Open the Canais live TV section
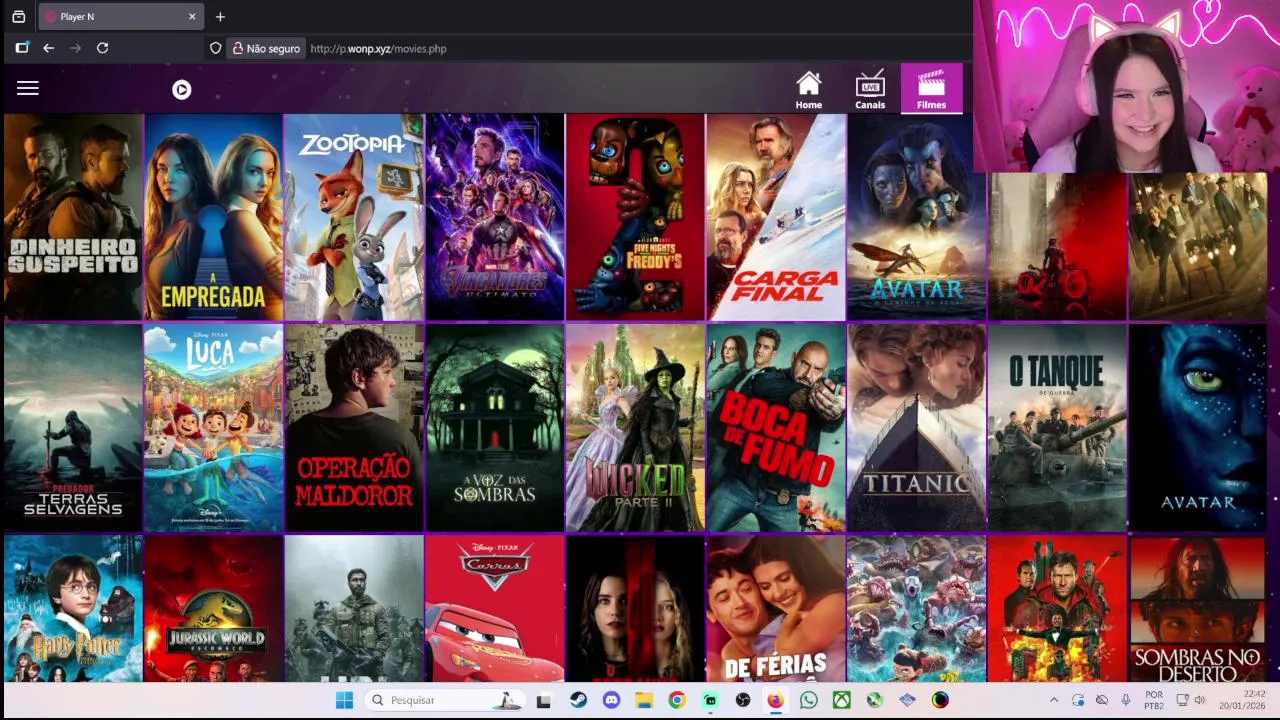The height and width of the screenshot is (720, 1280). (869, 89)
